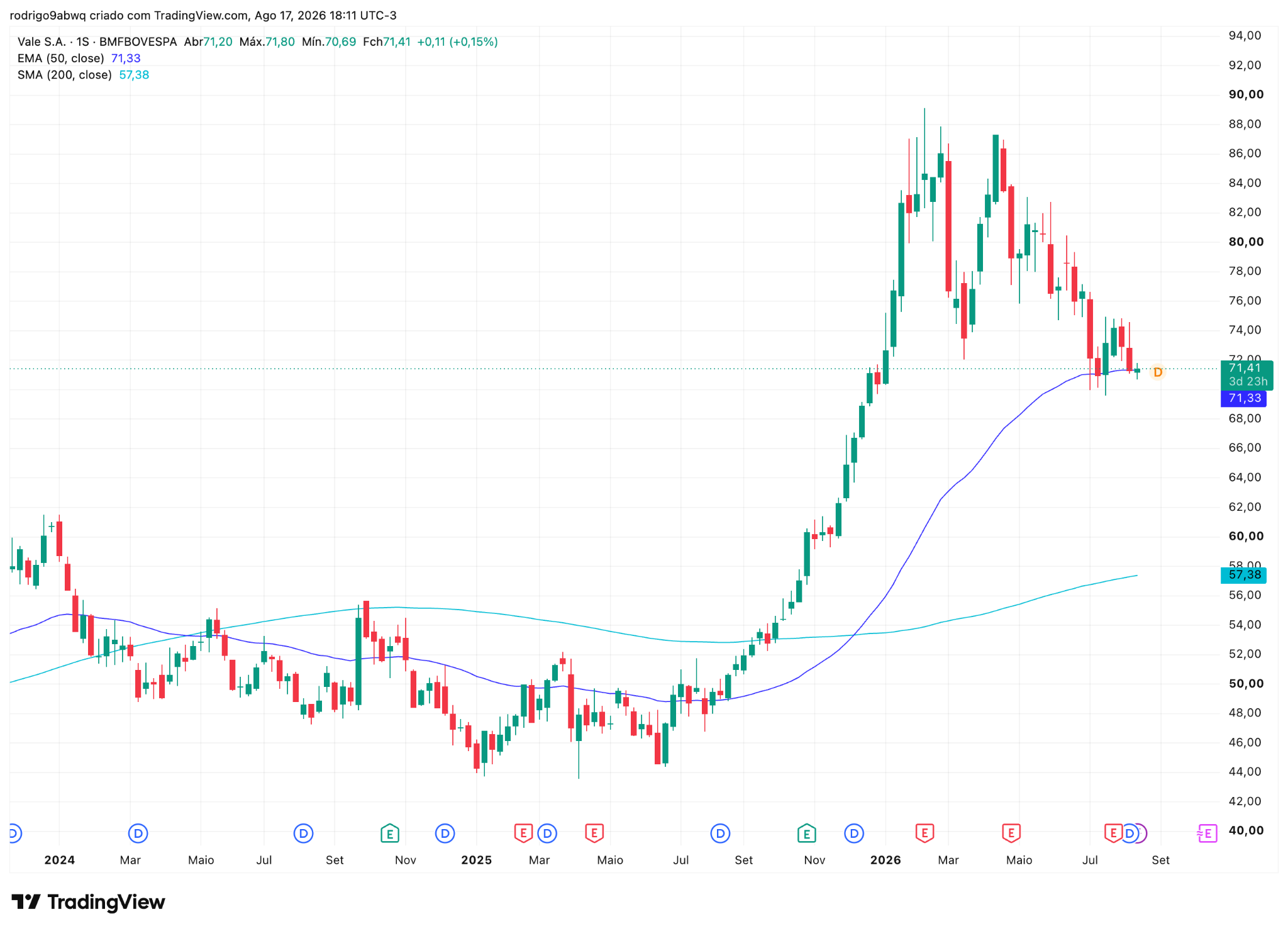Click the 90,00 price axis label
Image resolution: width=1288 pixels, height=931 pixels.
pyautogui.click(x=1246, y=94)
